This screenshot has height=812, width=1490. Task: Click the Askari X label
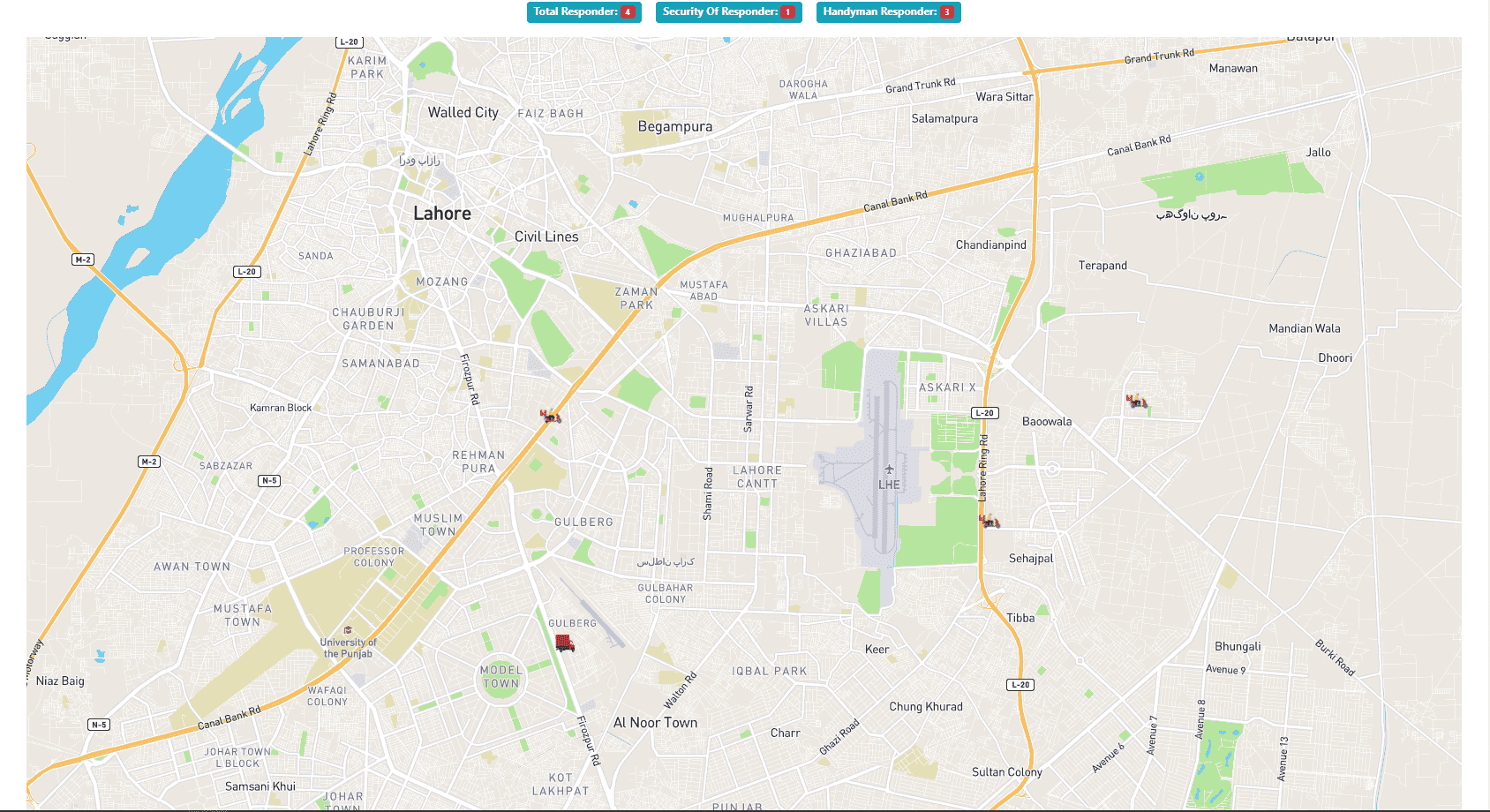[947, 387]
